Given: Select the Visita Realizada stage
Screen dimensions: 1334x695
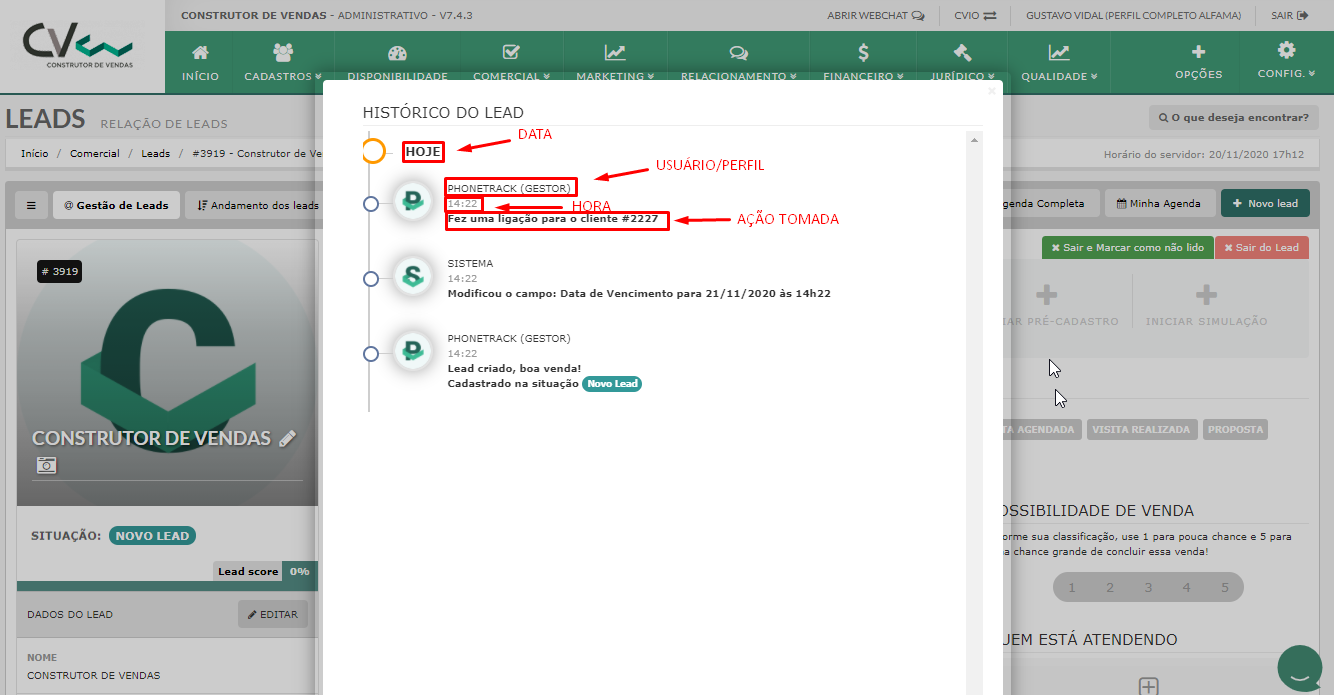Looking at the screenshot, I should tap(1141, 429).
